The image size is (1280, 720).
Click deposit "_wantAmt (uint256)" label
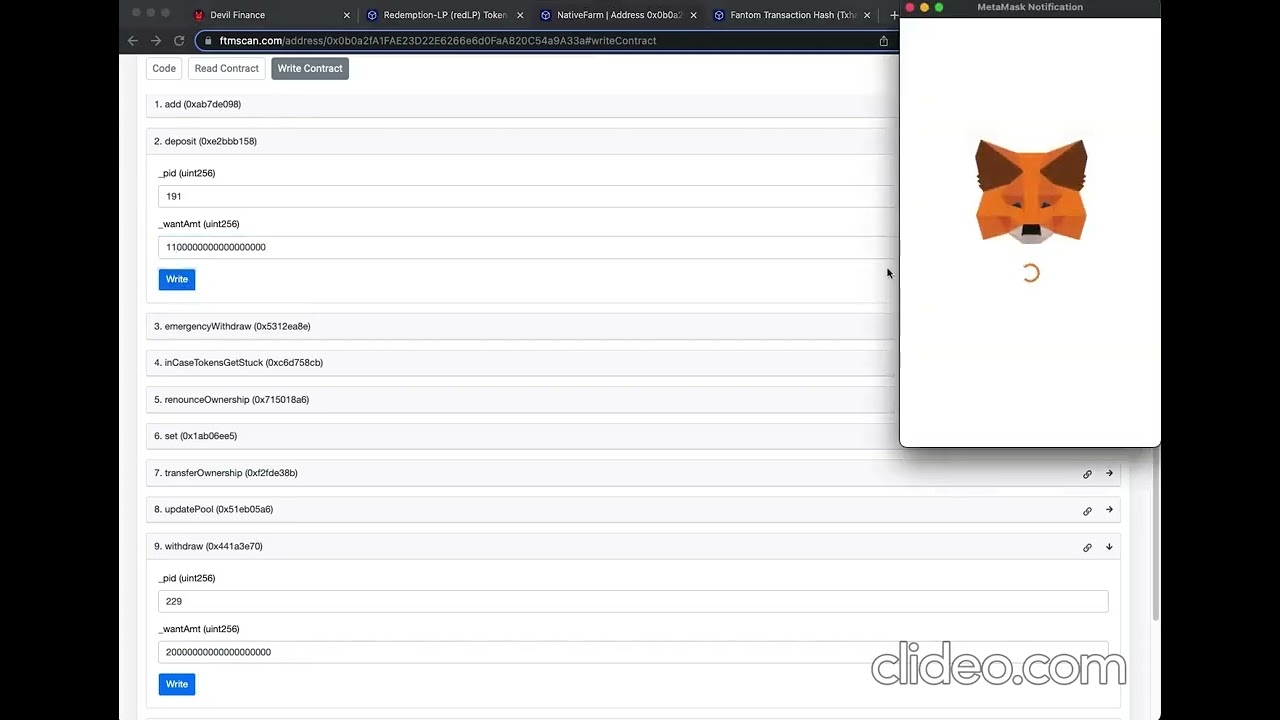click(199, 224)
